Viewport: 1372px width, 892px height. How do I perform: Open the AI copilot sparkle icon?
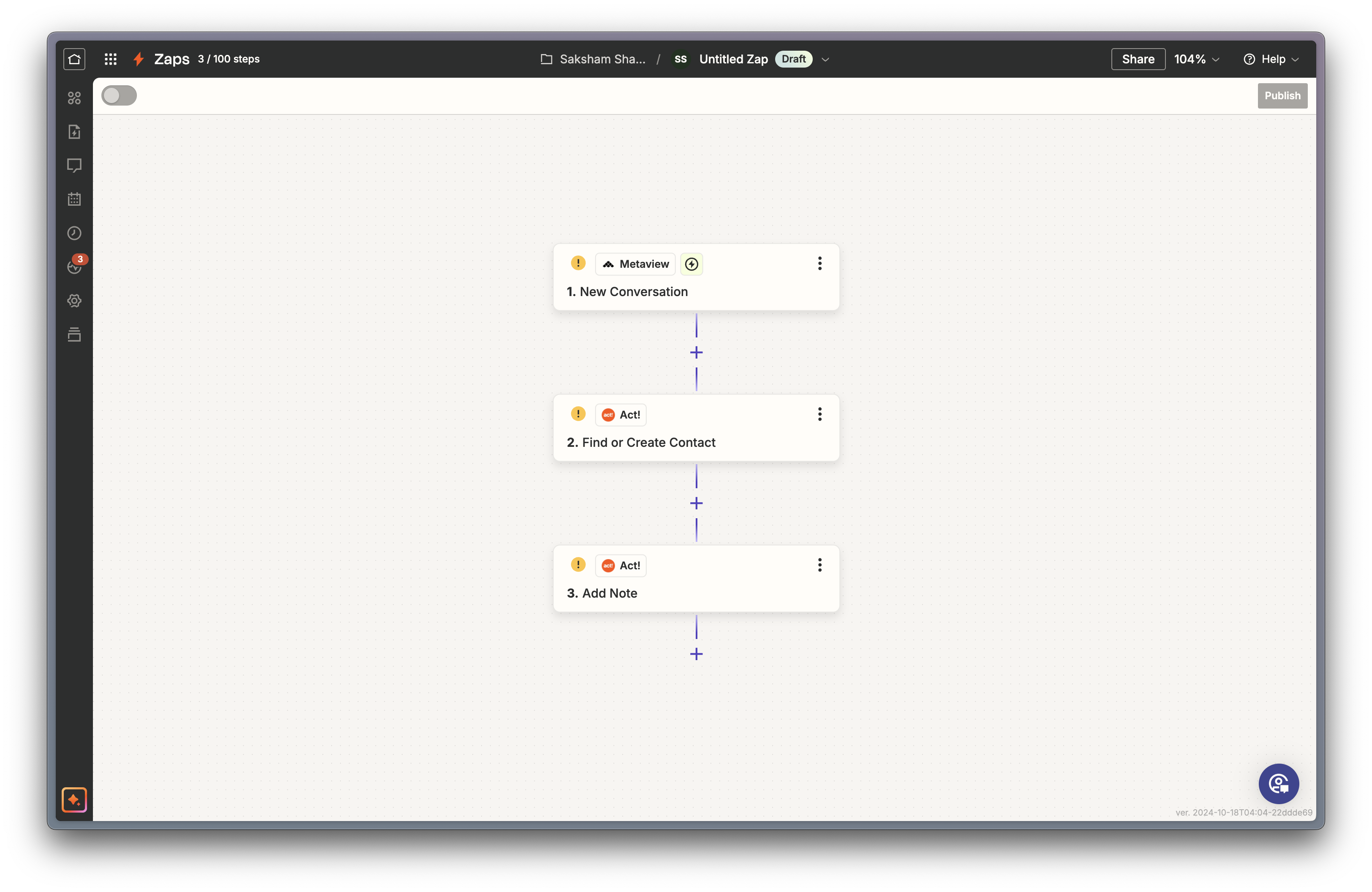(74, 799)
